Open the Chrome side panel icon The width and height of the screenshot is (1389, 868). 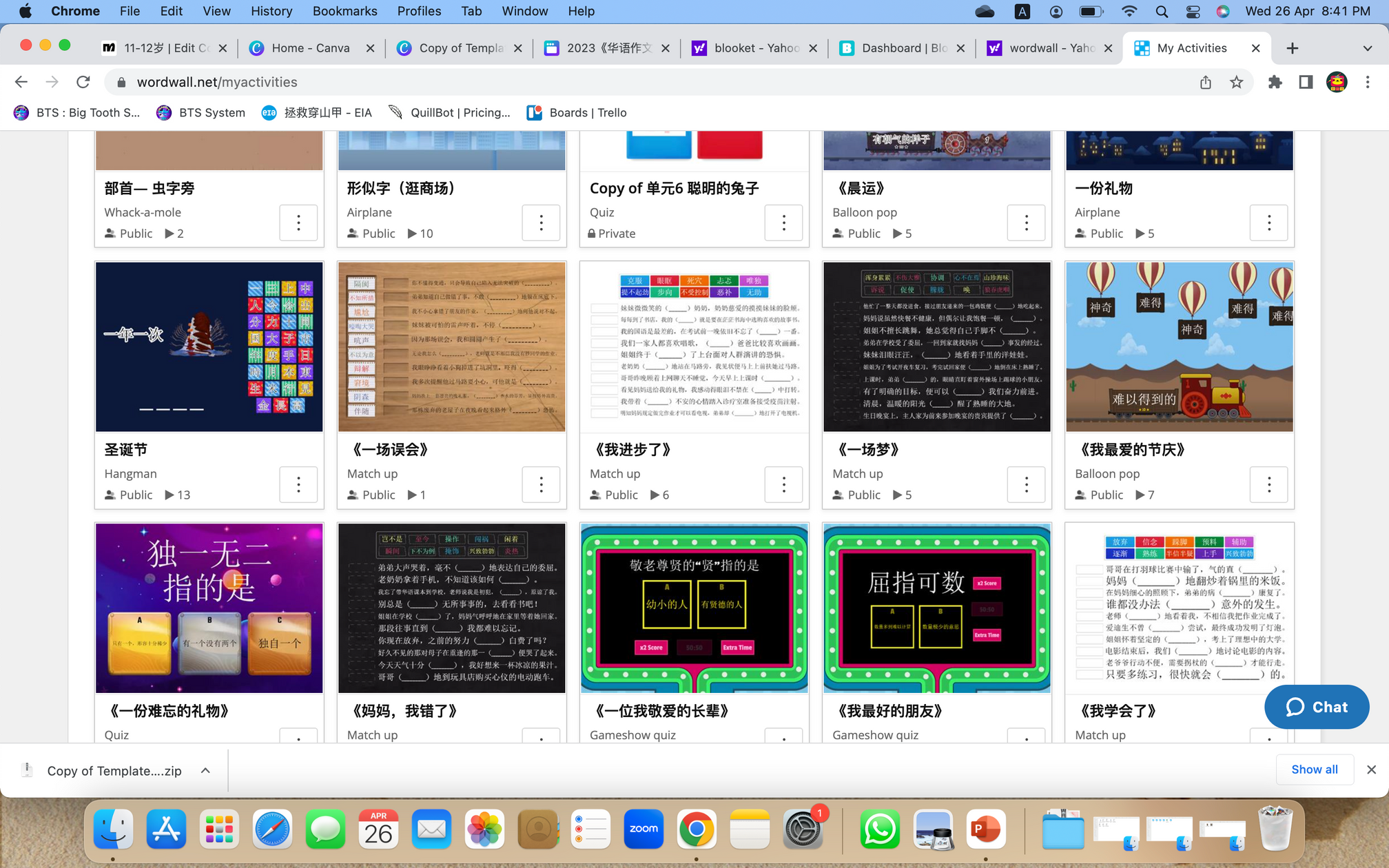[x=1306, y=82]
